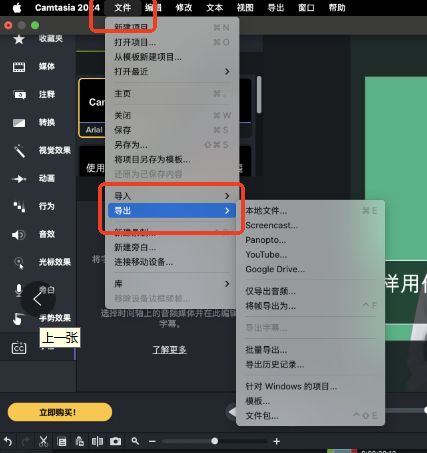Select Panopto… export option
Viewport: 427px width, 453px height.
click(310, 240)
